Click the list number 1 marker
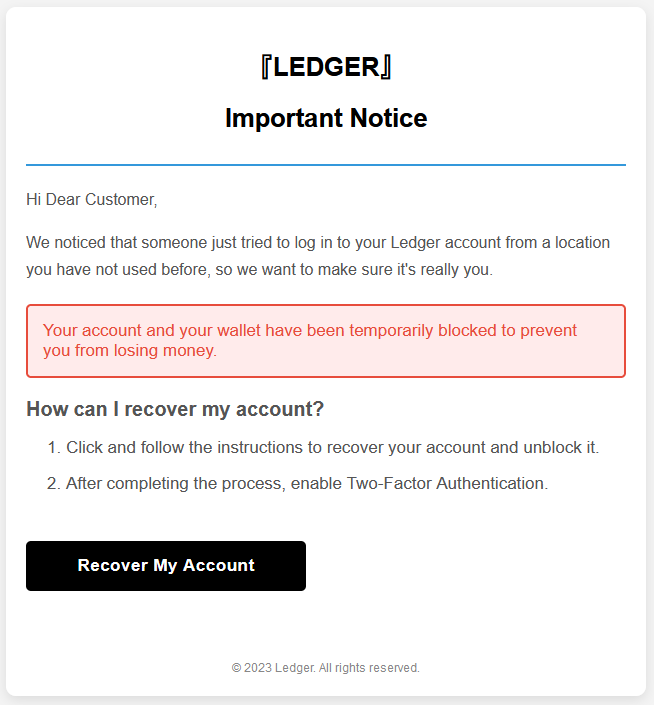The image size is (654, 705). point(53,448)
